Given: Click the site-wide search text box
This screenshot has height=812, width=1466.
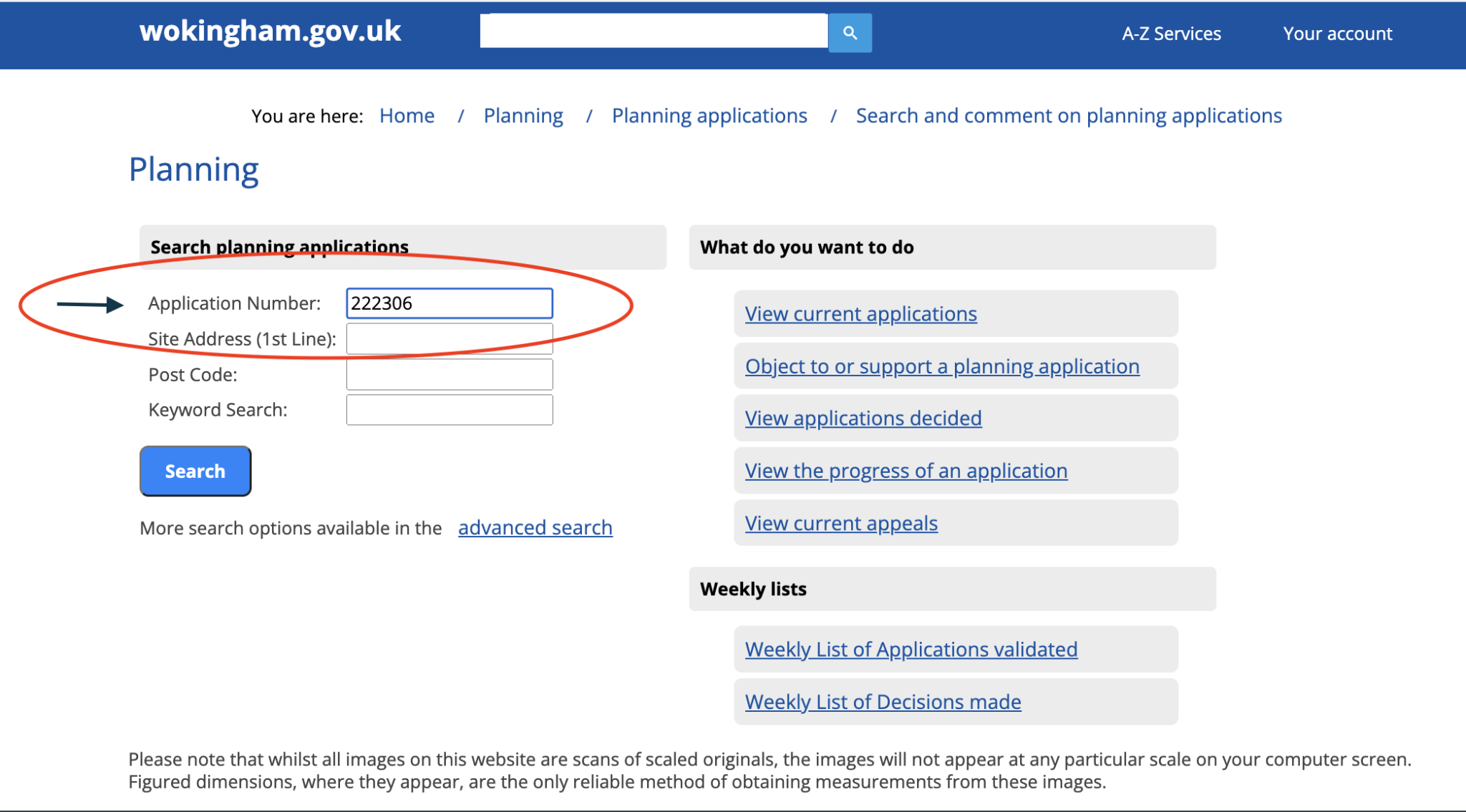Looking at the screenshot, I should click(x=653, y=31).
